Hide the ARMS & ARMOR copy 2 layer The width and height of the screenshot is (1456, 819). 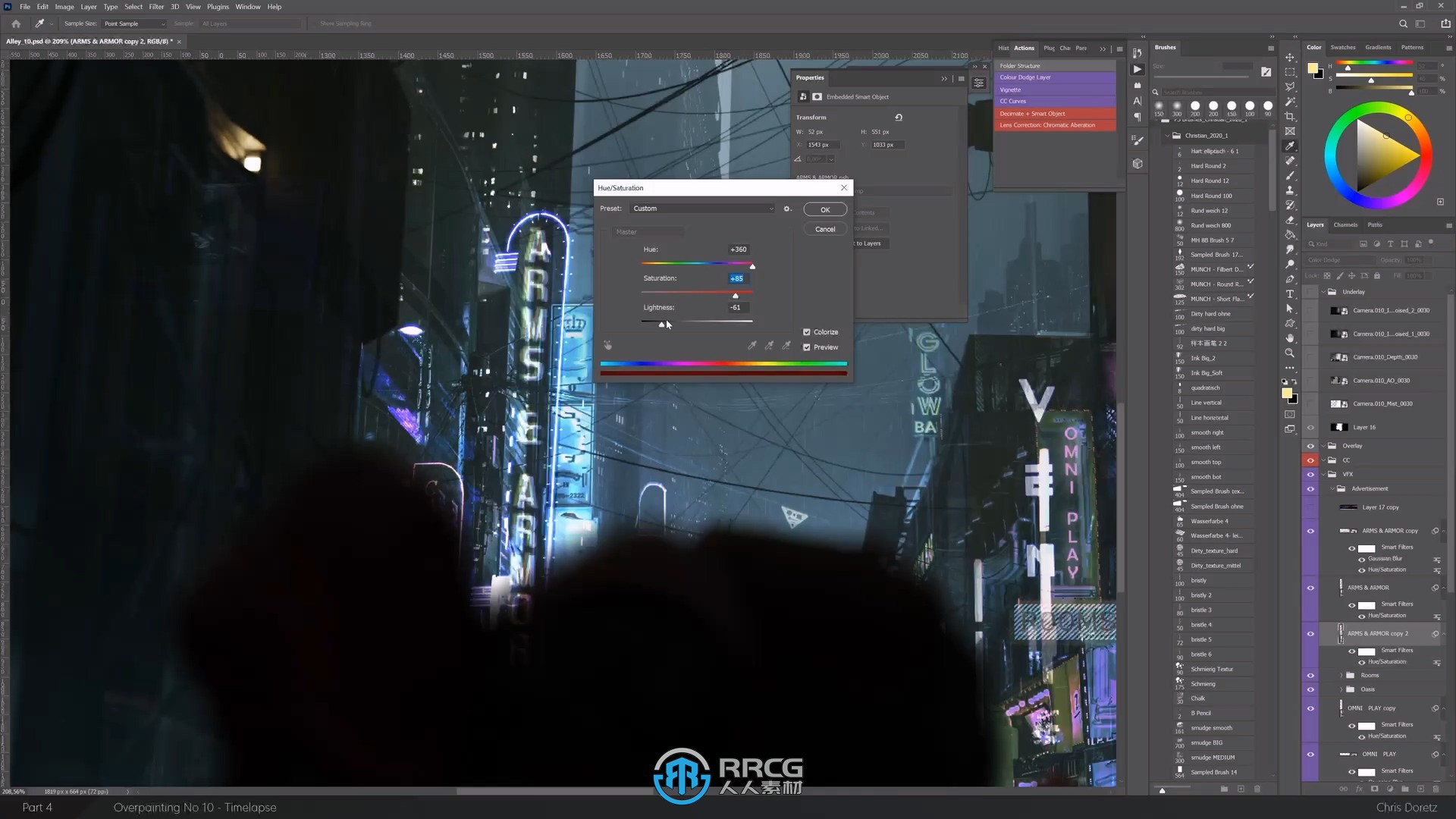pyautogui.click(x=1310, y=634)
